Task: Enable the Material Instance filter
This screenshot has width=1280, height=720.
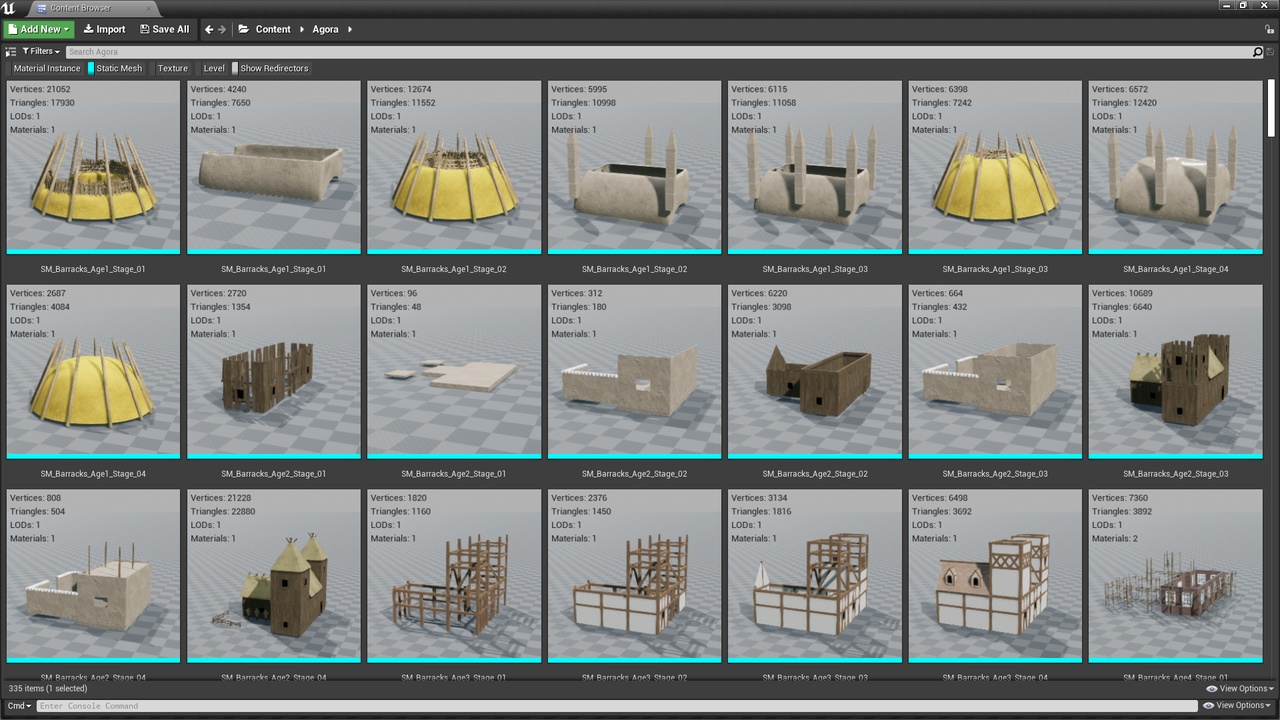Action: pyautogui.click(x=46, y=69)
